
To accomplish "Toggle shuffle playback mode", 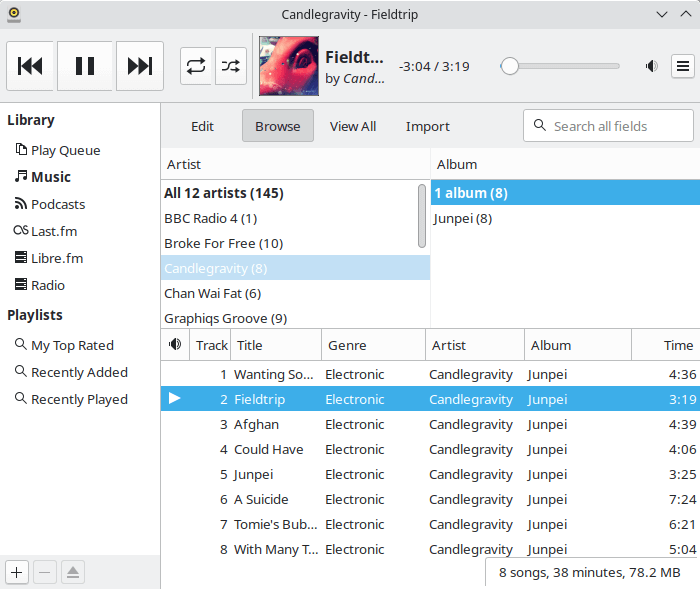I will [231, 66].
